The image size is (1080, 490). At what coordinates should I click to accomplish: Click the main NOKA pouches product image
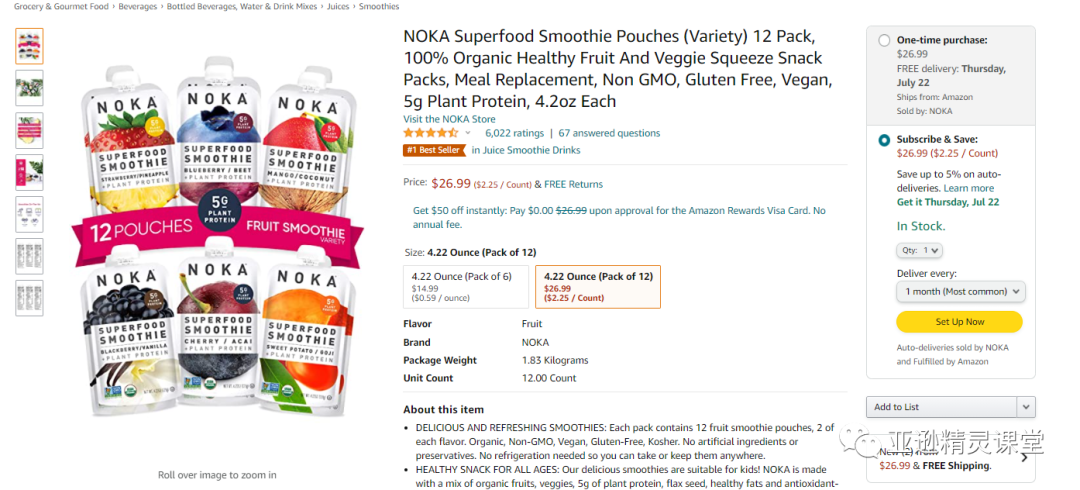(x=217, y=238)
